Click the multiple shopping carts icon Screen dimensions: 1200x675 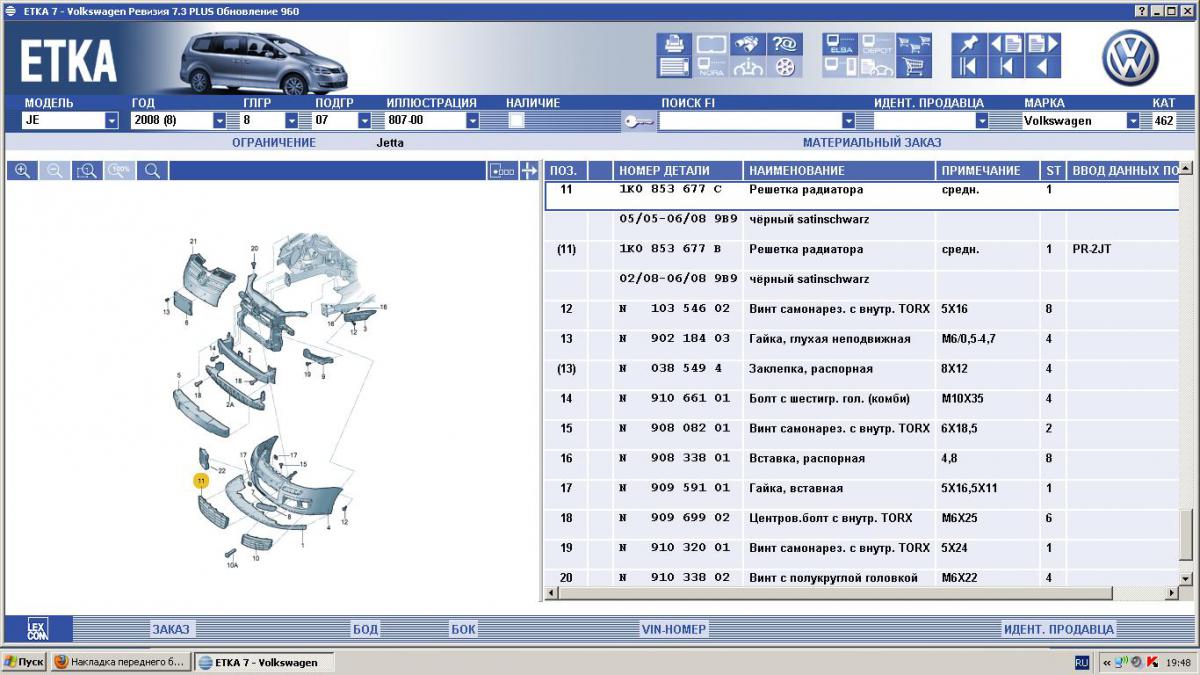point(912,44)
